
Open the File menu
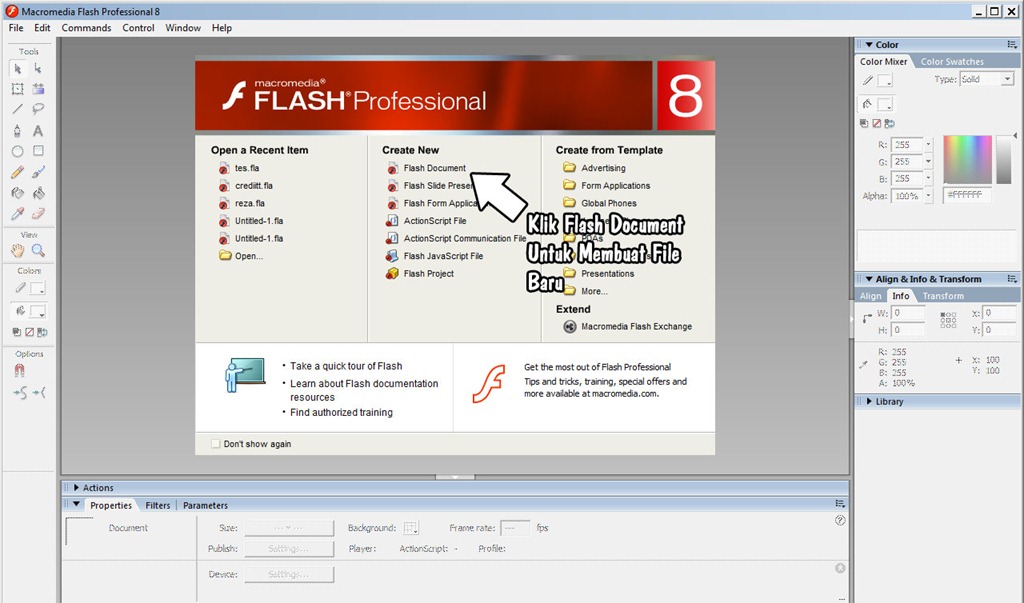tap(16, 28)
